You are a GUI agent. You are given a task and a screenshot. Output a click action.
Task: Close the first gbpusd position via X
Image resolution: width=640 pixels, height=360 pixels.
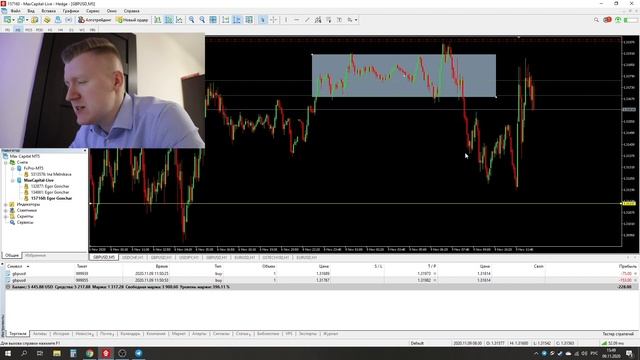point(636,274)
